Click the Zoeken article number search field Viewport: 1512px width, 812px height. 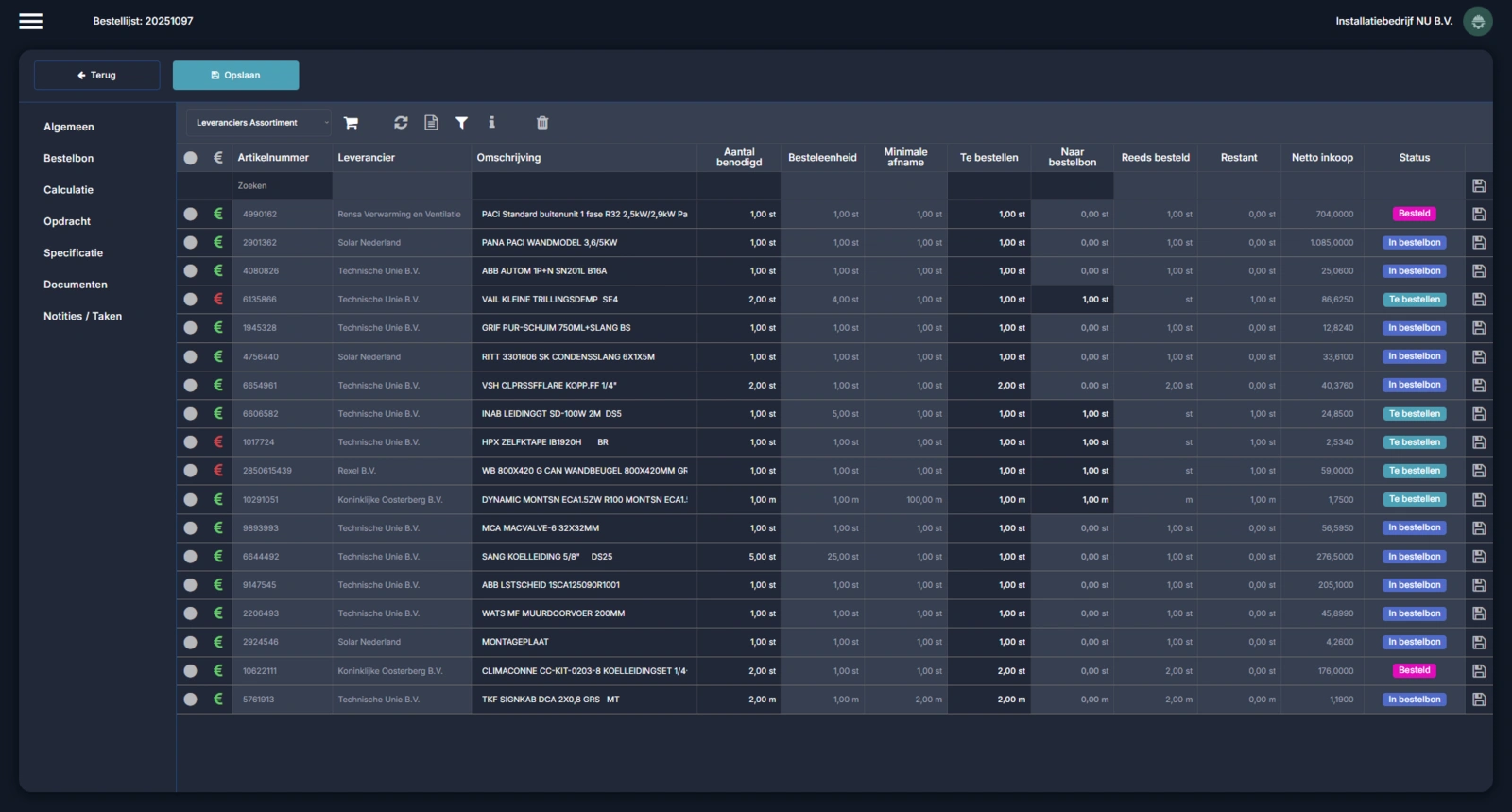(x=282, y=186)
